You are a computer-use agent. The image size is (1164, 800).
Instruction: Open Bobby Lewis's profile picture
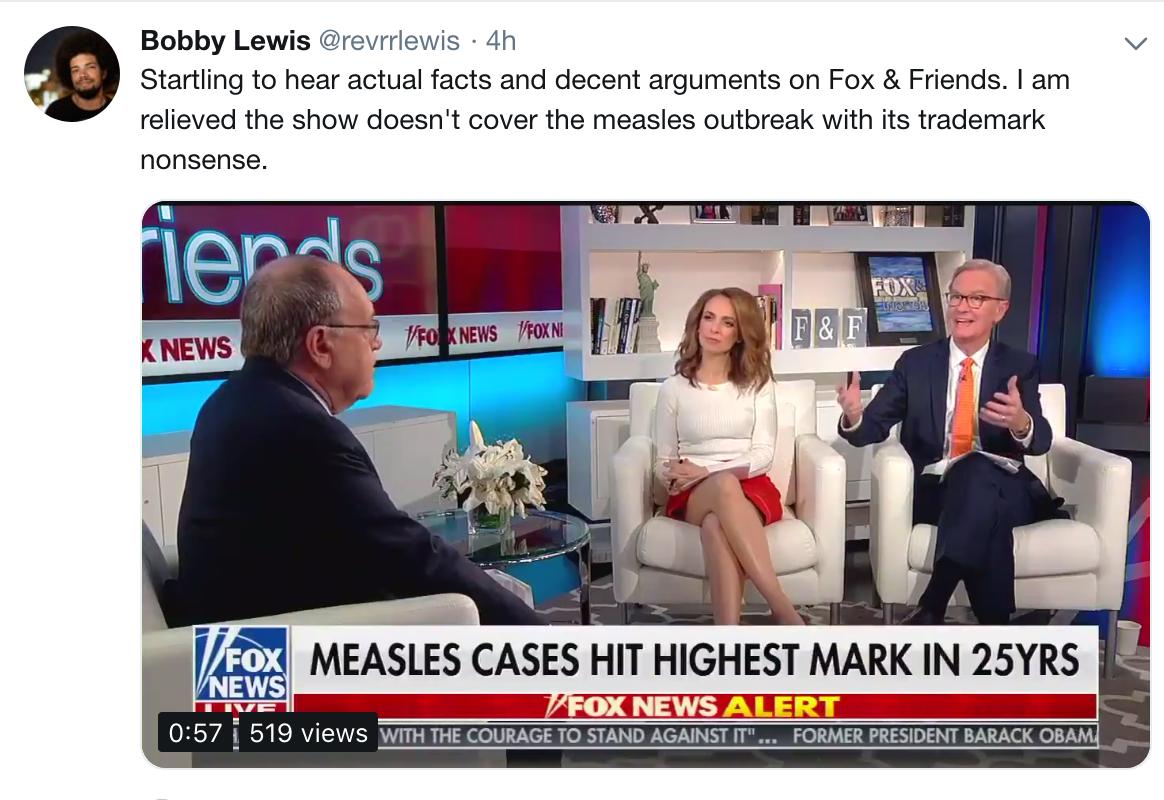click(72, 74)
